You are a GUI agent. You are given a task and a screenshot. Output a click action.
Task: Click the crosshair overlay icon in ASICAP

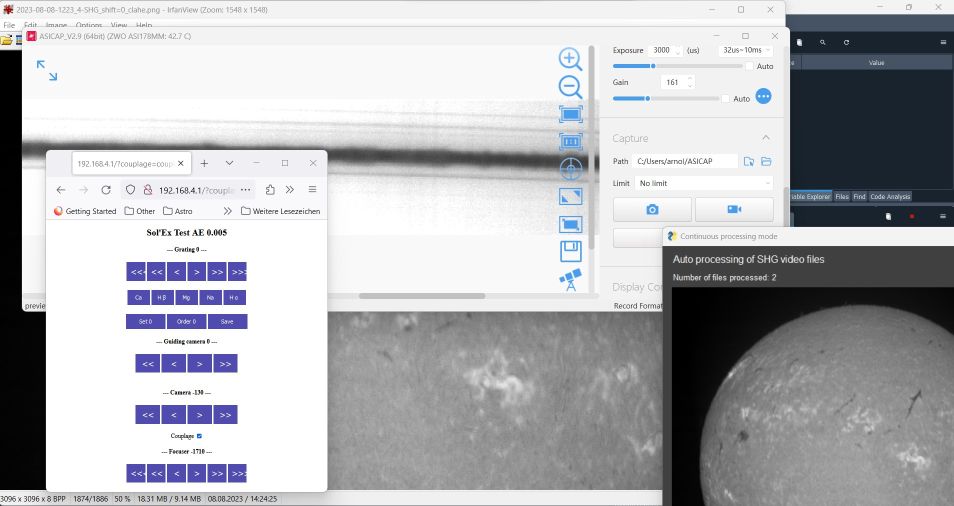[x=571, y=168]
